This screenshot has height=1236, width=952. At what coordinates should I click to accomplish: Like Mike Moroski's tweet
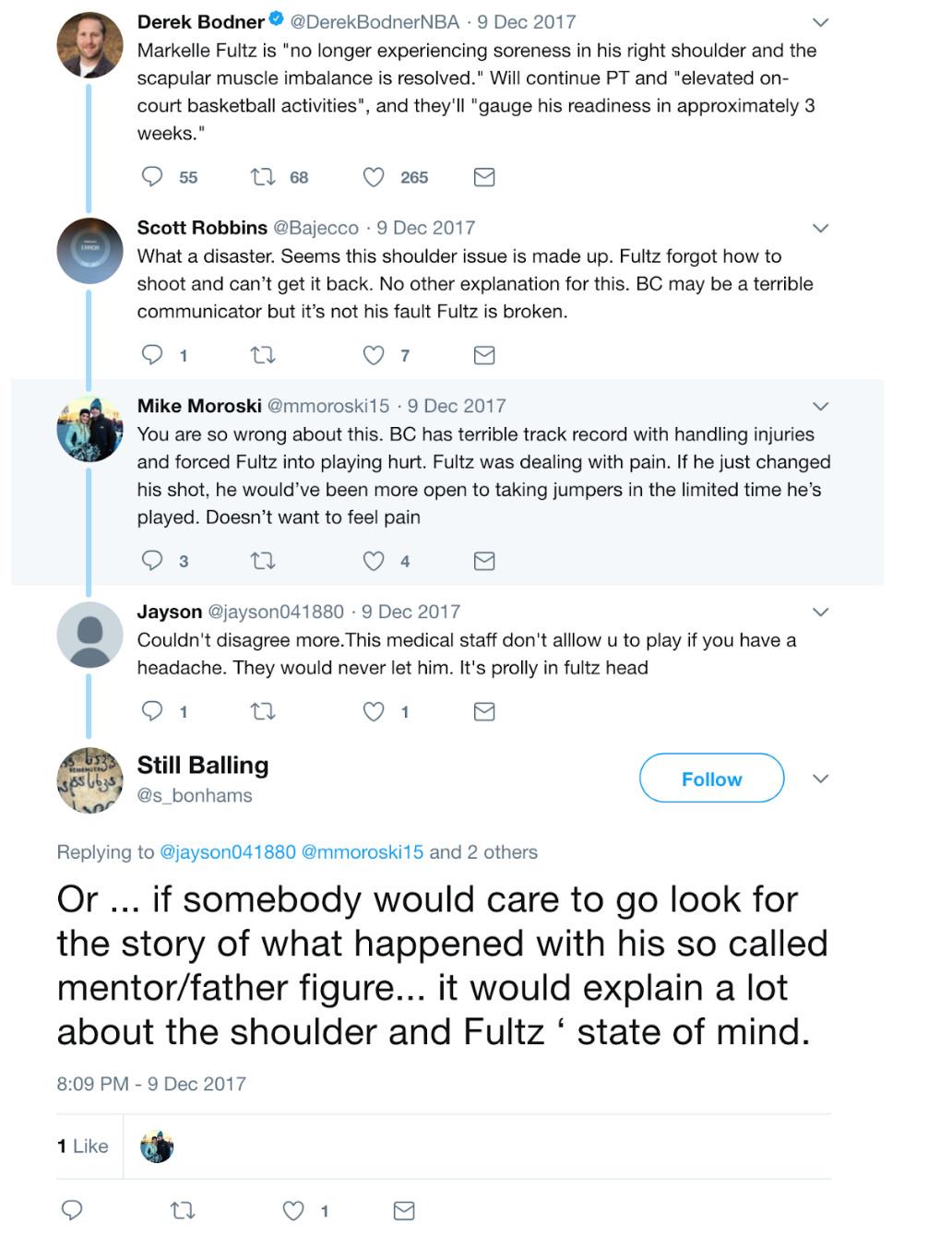pos(374,561)
